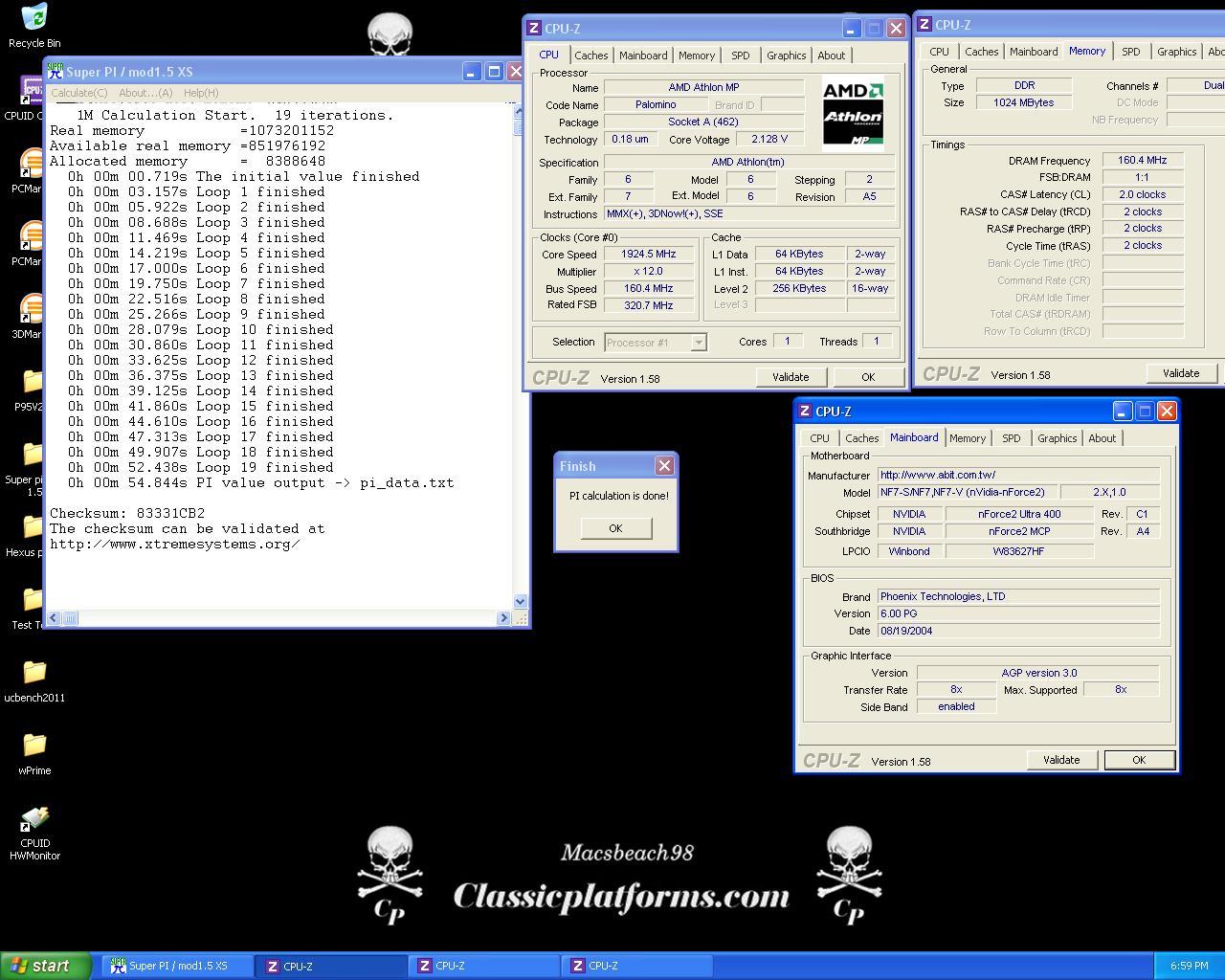
Task: Click the abit.com.tw manufacturer field
Action: [x=1018, y=475]
